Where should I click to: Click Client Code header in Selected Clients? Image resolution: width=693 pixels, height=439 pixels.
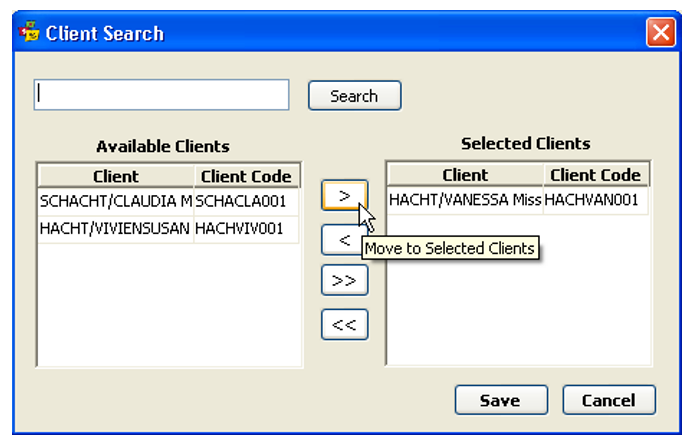(x=596, y=175)
